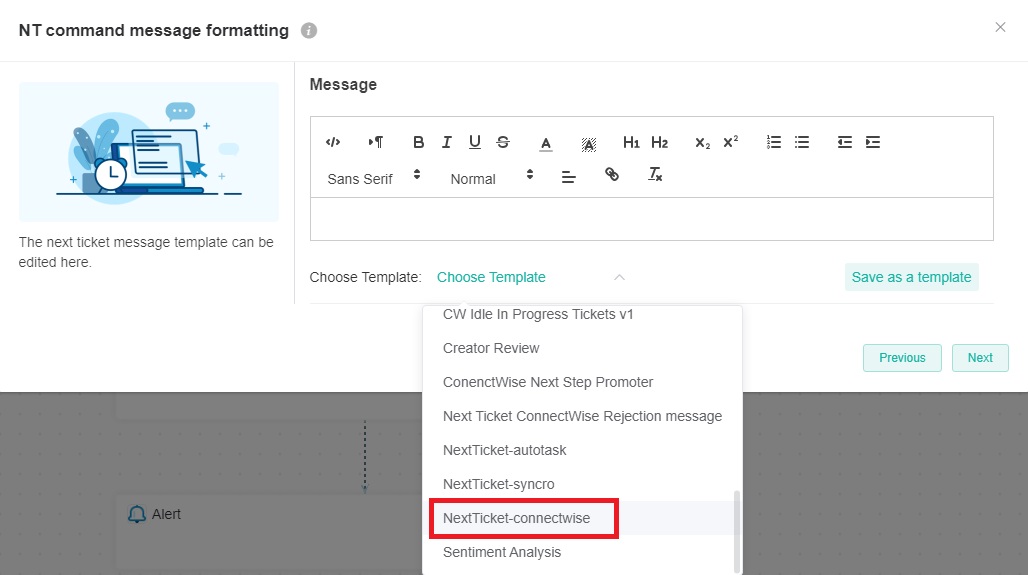Image resolution: width=1028 pixels, height=575 pixels.
Task: Open the text color picker
Action: point(546,143)
